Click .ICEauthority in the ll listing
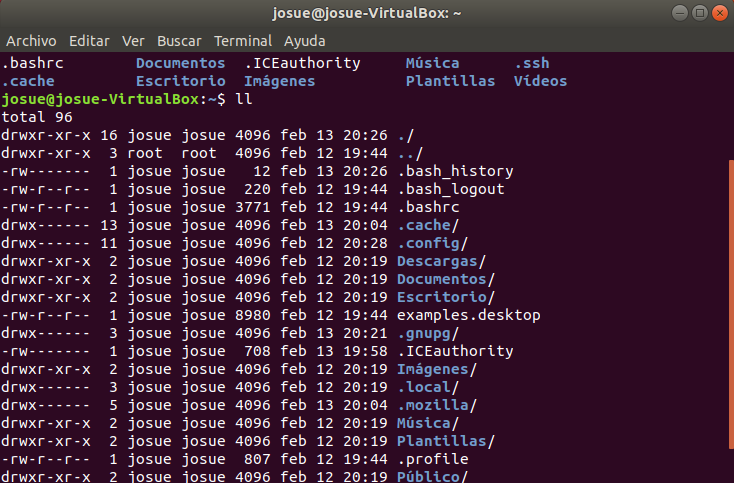The width and height of the screenshot is (734, 483). click(455, 351)
